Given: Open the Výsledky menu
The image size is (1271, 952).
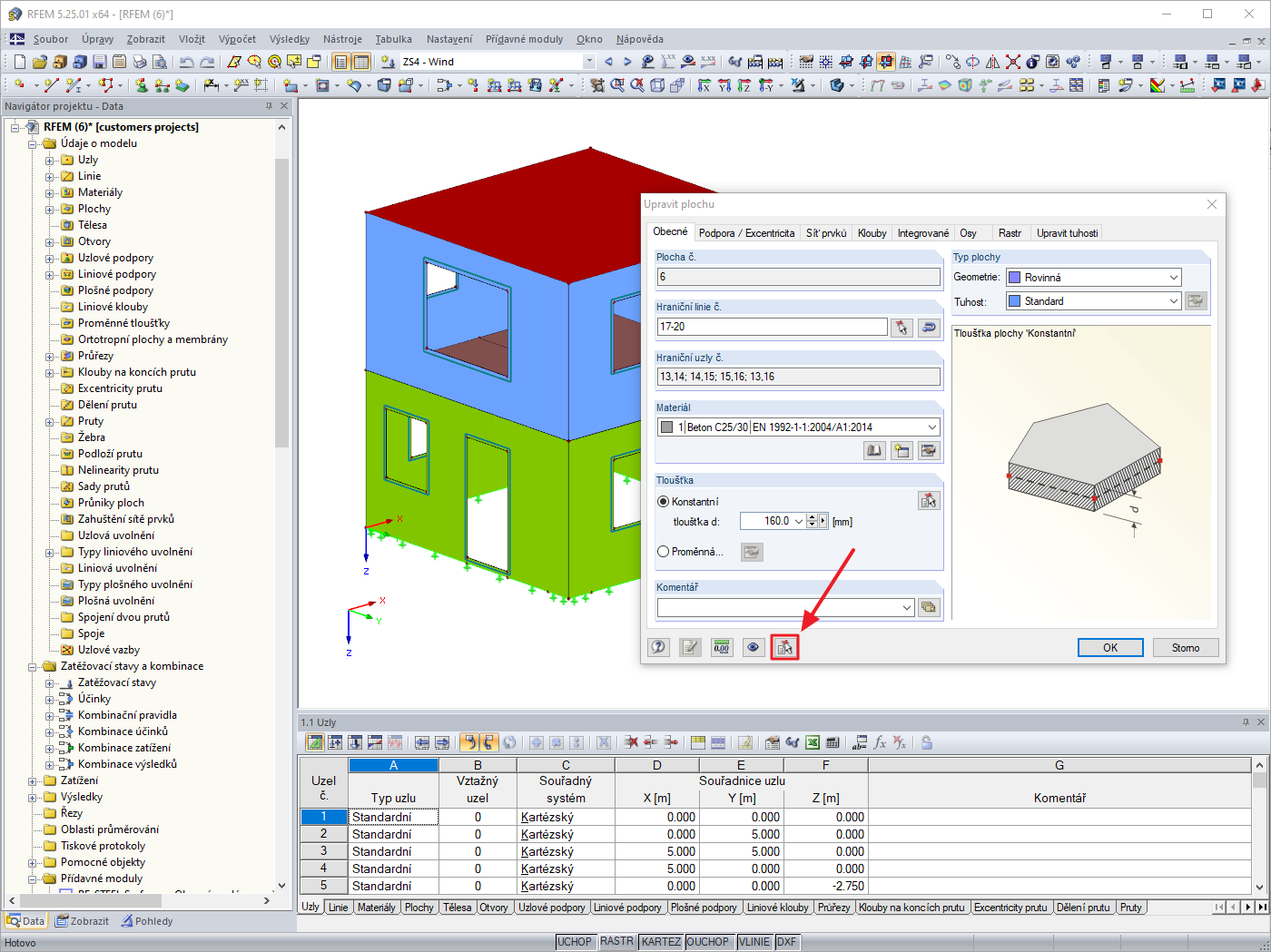Looking at the screenshot, I should 290,39.
